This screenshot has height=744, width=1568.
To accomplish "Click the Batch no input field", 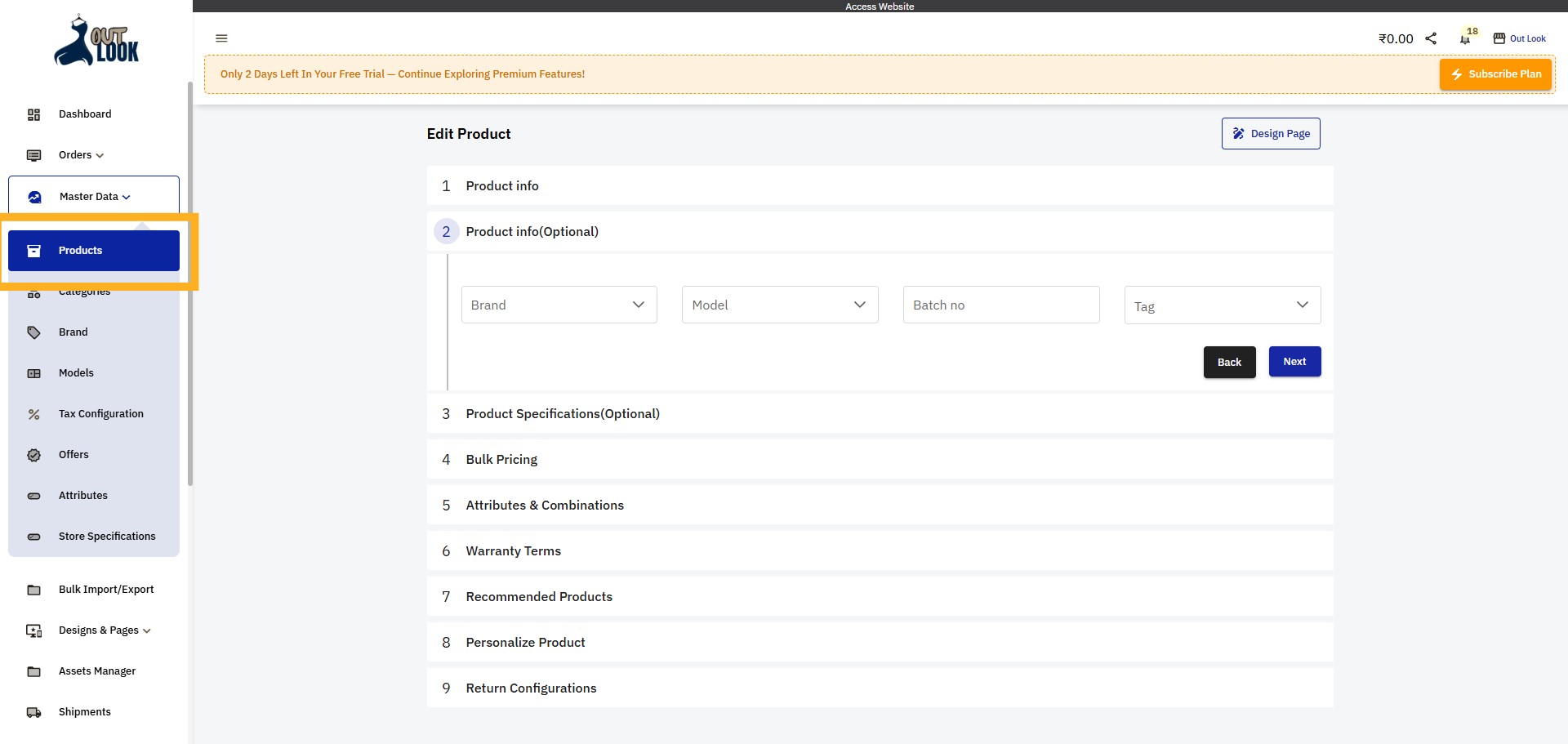I will (1000, 305).
